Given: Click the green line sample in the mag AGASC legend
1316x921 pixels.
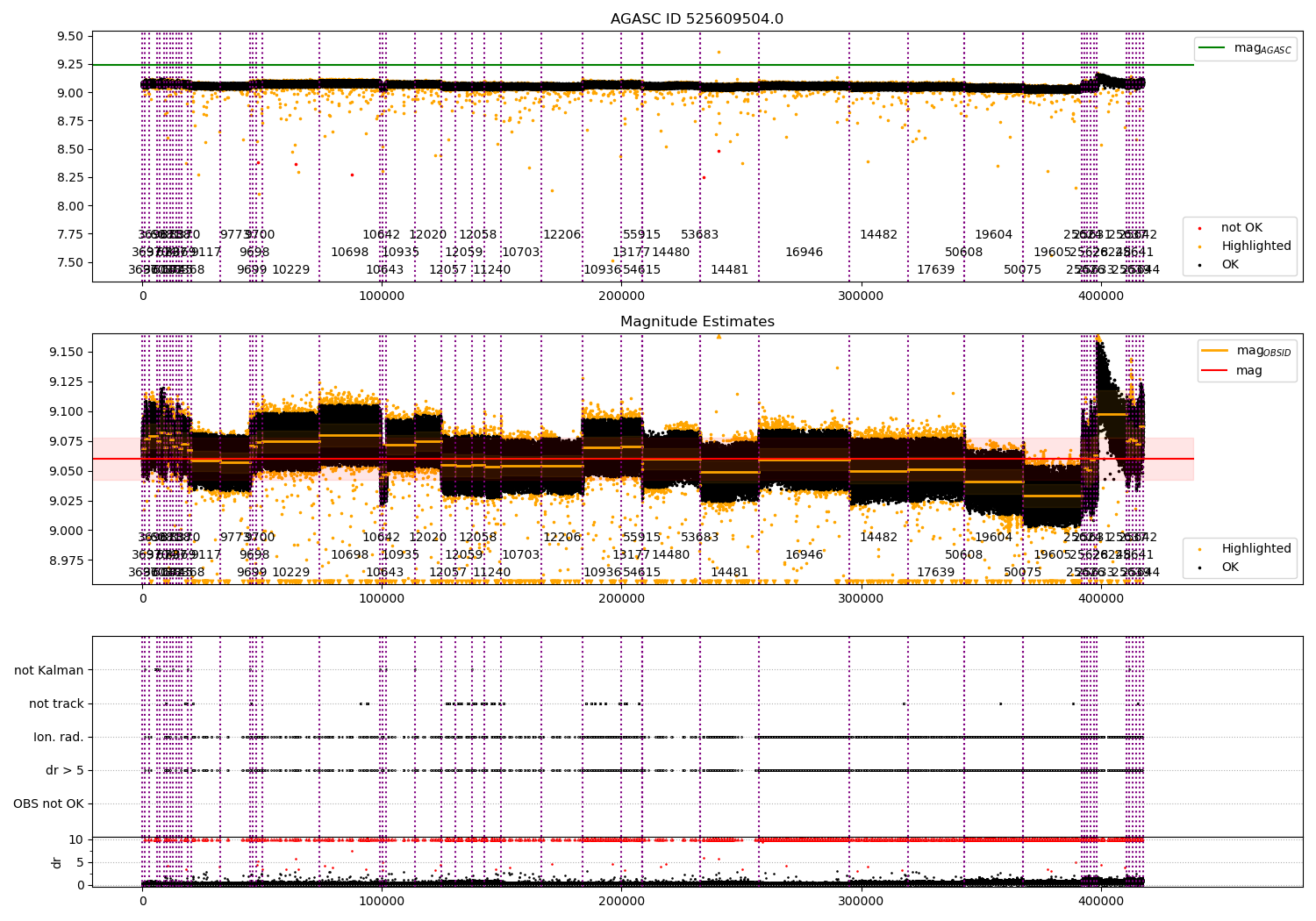Looking at the screenshot, I should pyautogui.click(x=1212, y=48).
